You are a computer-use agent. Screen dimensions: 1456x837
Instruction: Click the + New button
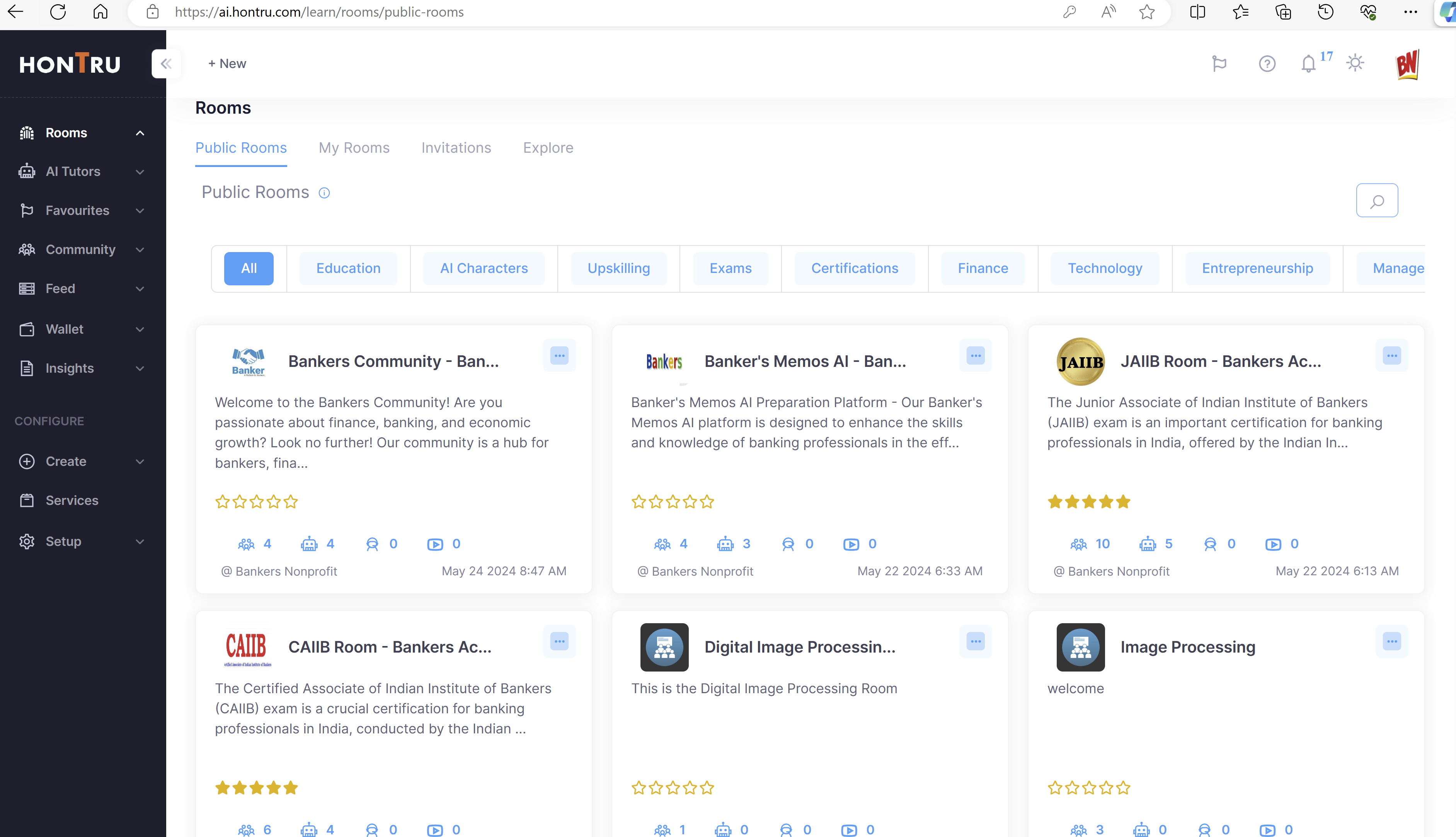click(227, 64)
